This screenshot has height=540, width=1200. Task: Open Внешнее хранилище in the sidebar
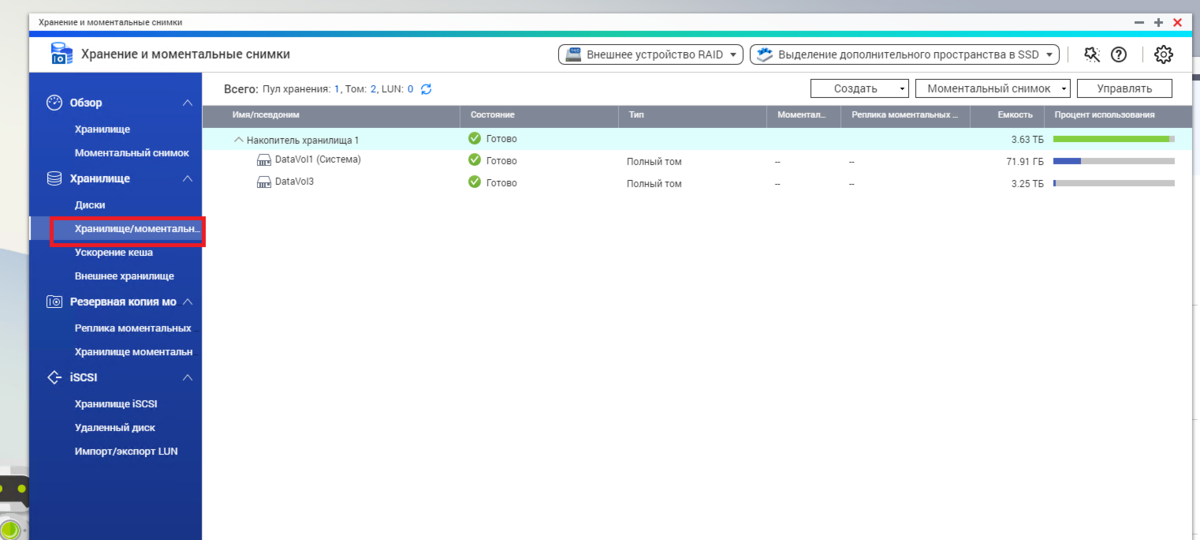(x=124, y=275)
